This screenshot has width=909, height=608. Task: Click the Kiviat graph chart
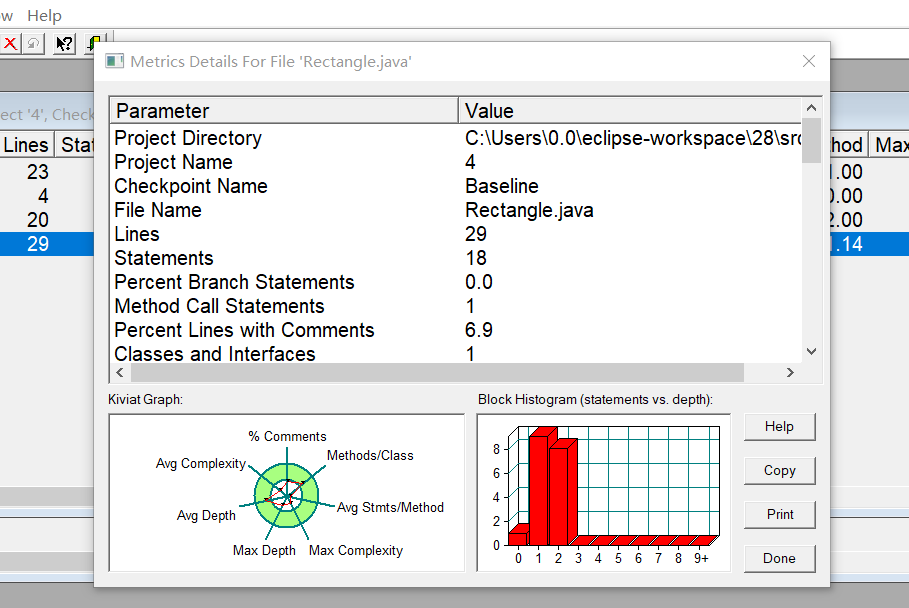coord(286,493)
